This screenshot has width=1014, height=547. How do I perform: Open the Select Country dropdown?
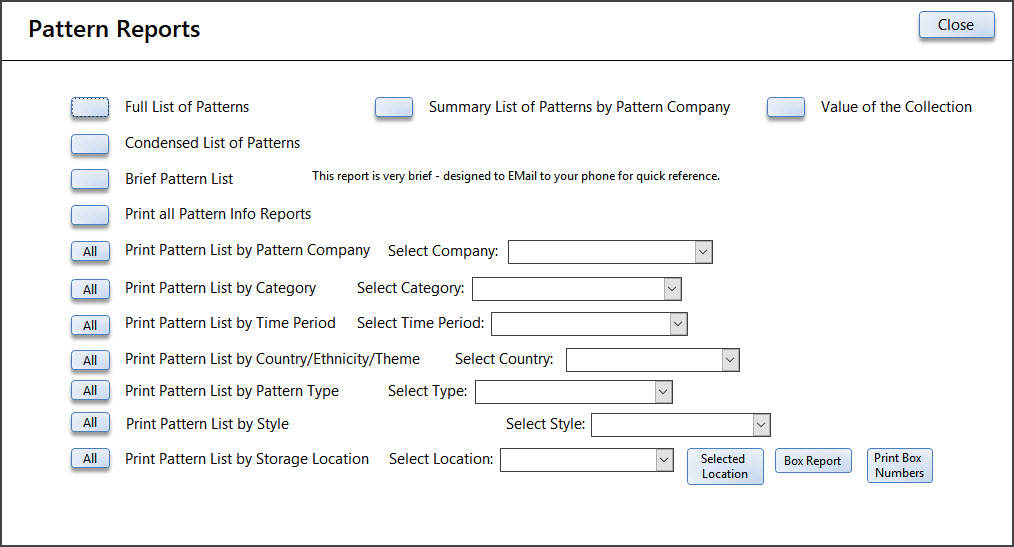point(731,360)
